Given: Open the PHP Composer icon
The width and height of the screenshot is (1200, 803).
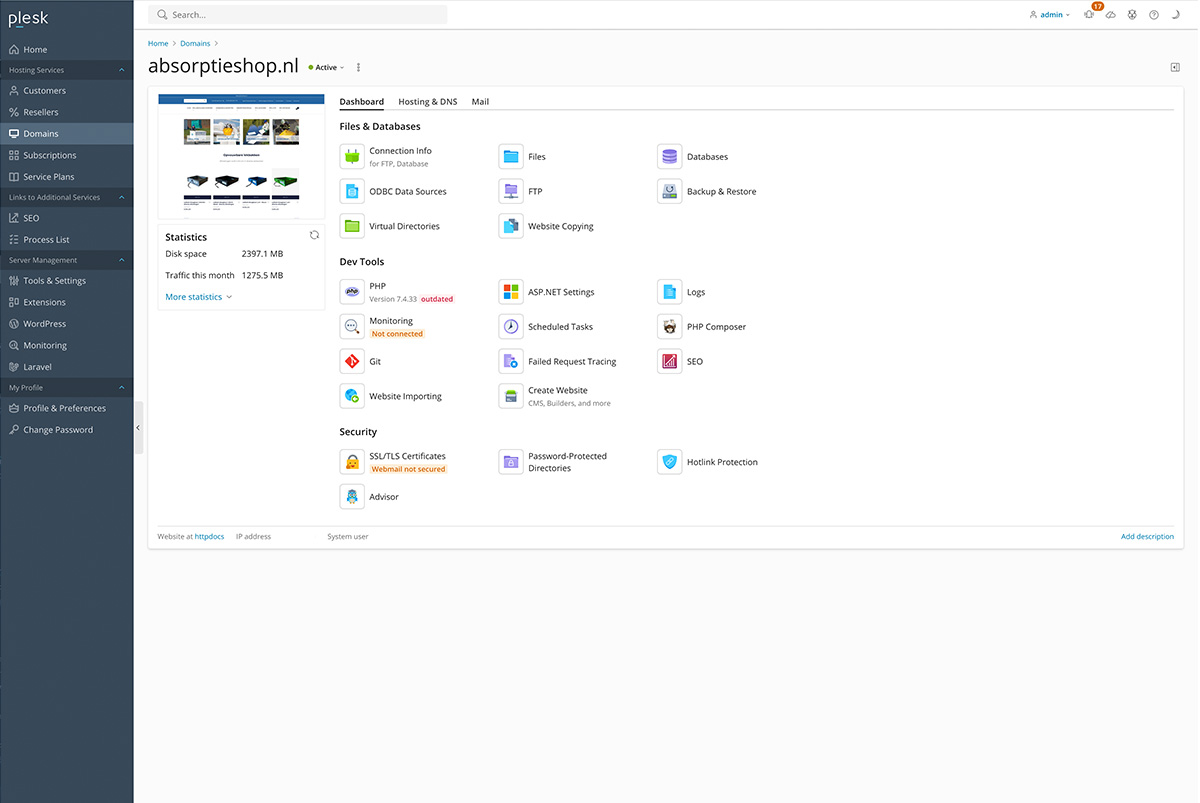Looking at the screenshot, I should [669, 327].
